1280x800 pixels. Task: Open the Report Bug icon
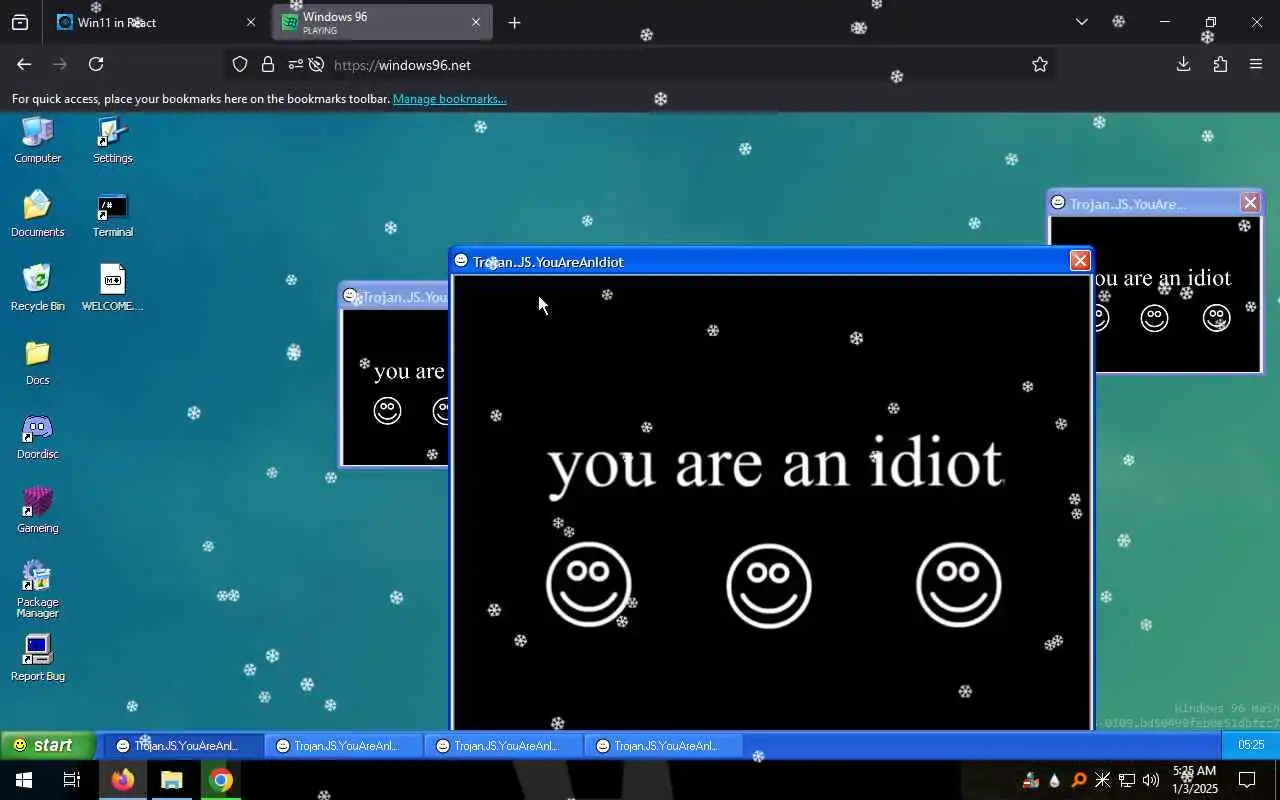tap(37, 657)
